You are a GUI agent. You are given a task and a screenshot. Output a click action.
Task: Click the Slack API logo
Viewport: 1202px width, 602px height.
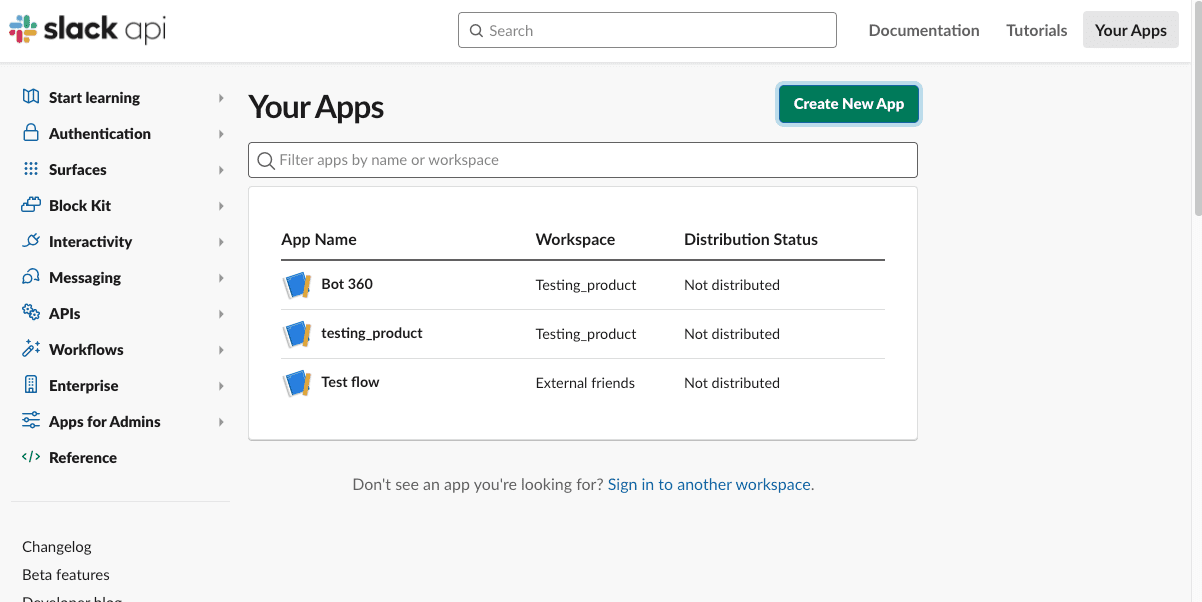pyautogui.click(x=87, y=30)
